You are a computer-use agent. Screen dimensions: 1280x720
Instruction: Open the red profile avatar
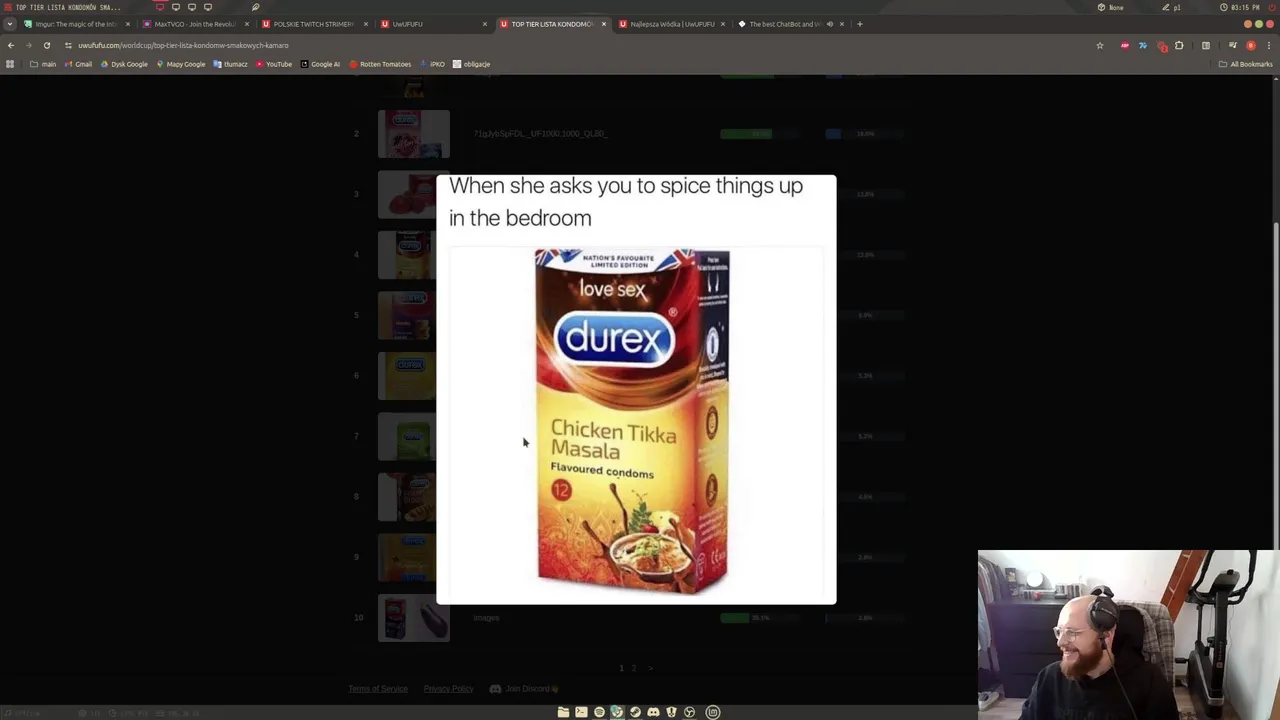coord(1250,45)
